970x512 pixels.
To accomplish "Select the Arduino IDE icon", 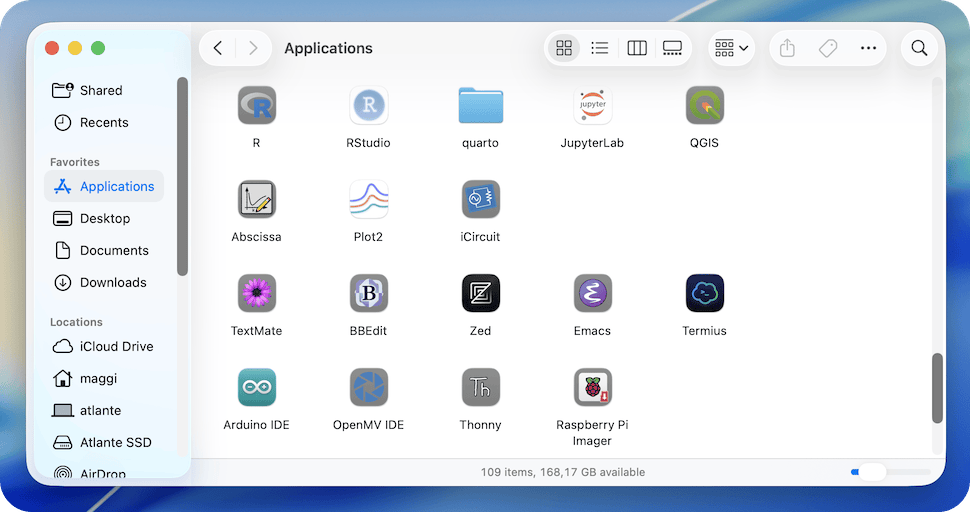I will tap(257, 387).
